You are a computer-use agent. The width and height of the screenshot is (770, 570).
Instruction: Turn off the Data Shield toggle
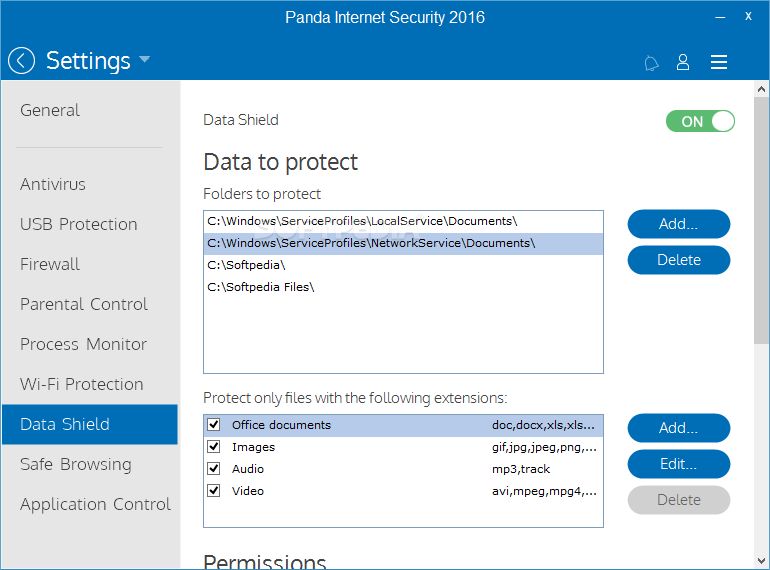[x=700, y=121]
